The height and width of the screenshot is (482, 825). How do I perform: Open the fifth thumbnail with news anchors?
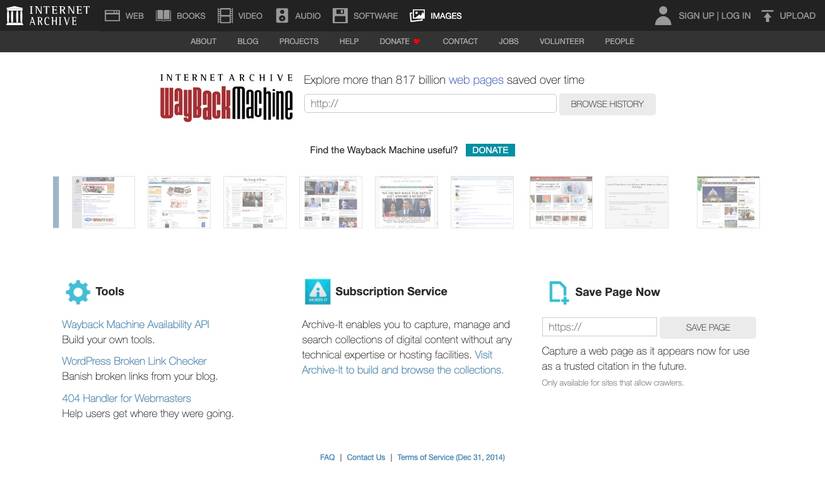point(406,202)
